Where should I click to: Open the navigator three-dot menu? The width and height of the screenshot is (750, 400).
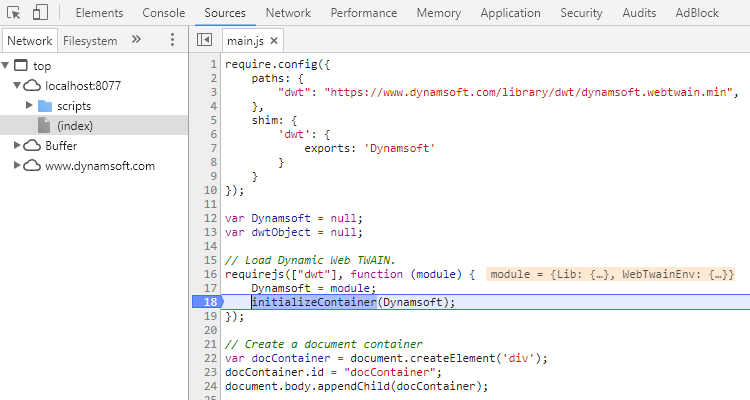click(x=172, y=40)
